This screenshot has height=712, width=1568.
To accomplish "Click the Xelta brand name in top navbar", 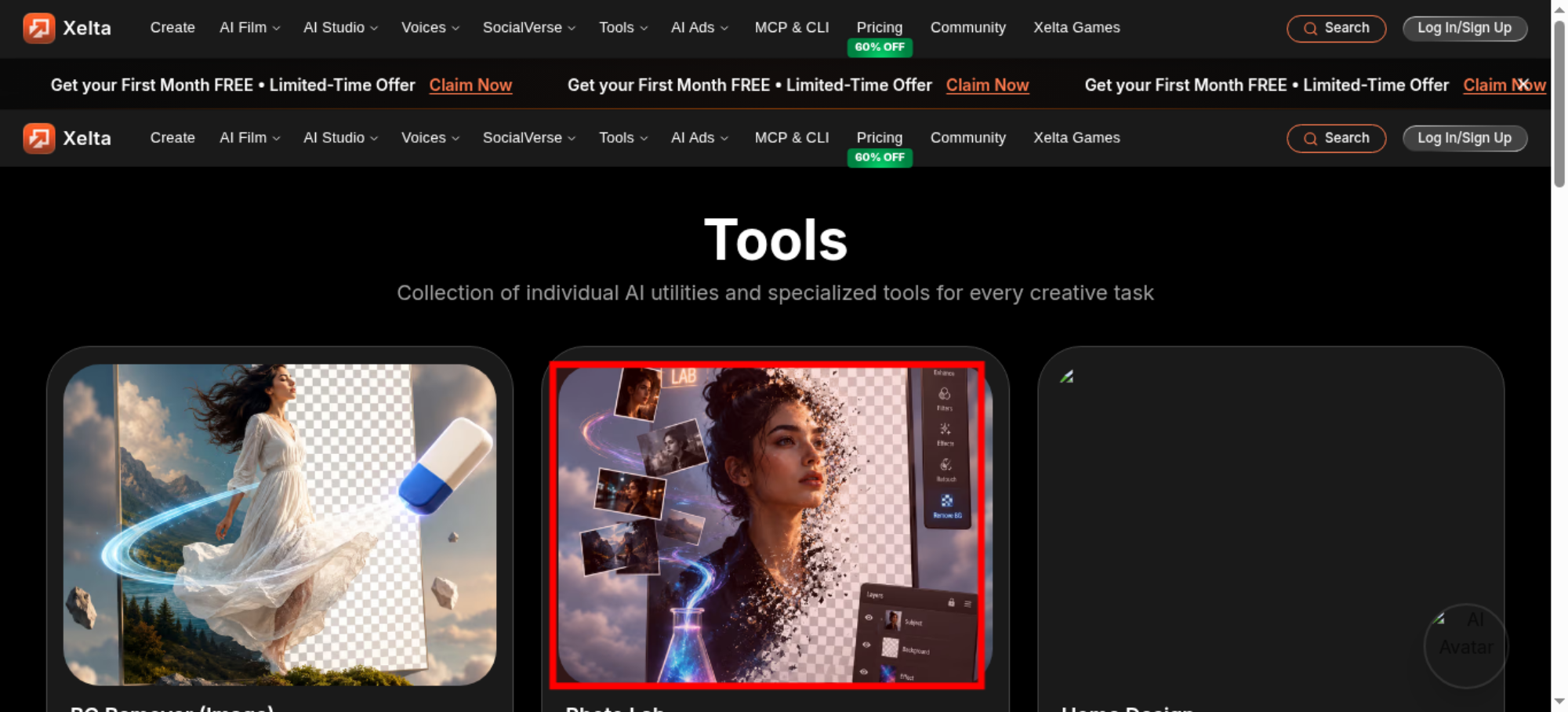I will (x=87, y=28).
